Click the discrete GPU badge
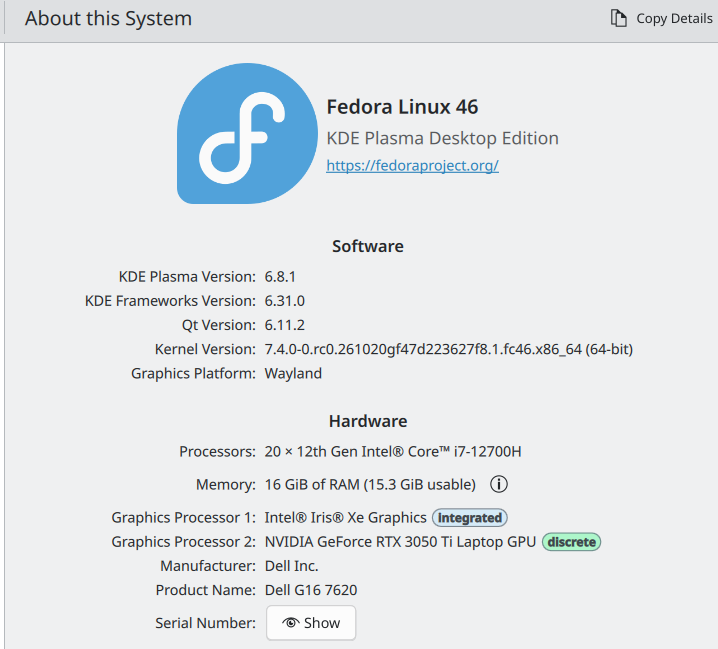The width and height of the screenshot is (718, 649). click(571, 542)
